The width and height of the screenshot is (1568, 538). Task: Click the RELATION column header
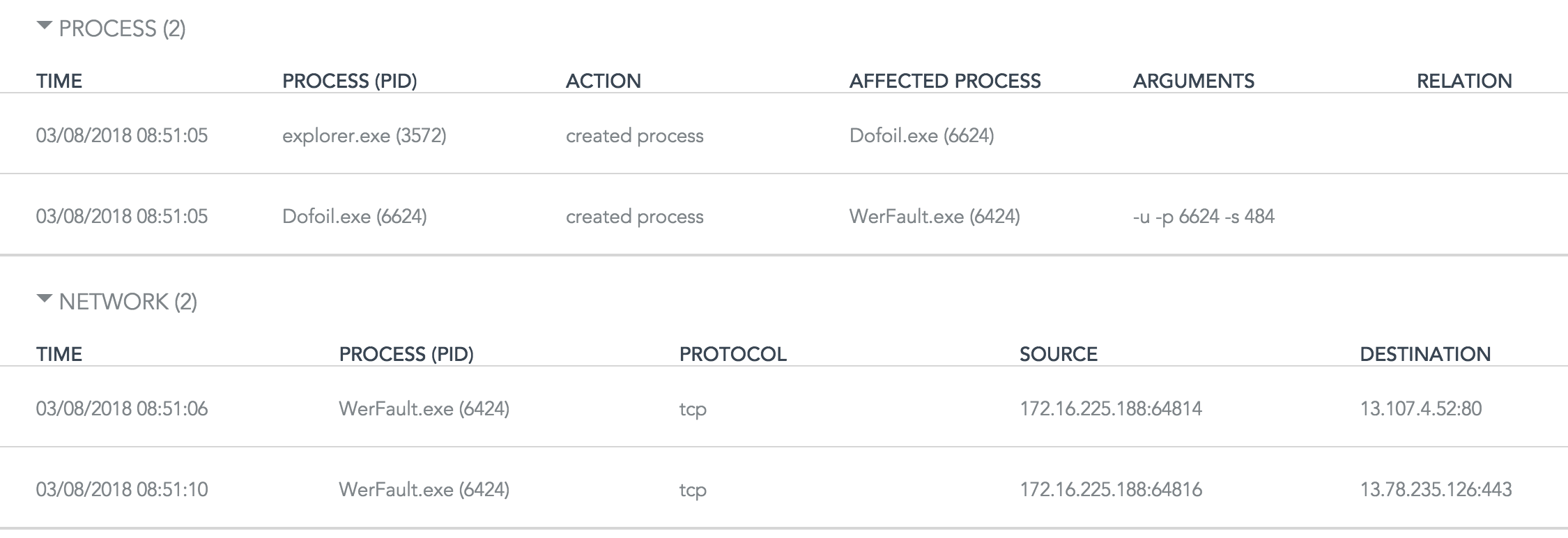[x=1463, y=81]
